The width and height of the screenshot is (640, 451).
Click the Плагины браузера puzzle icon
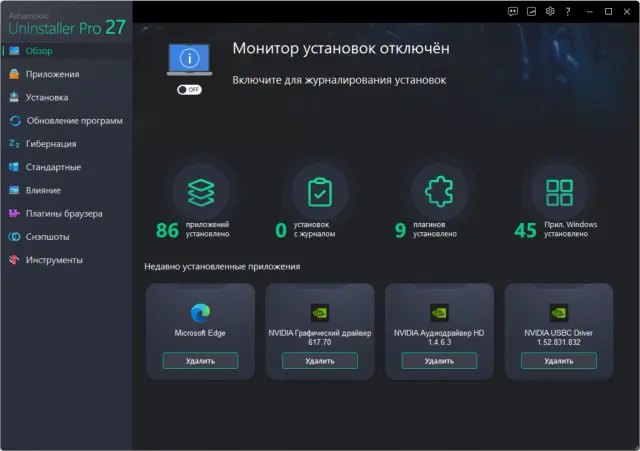coord(14,213)
